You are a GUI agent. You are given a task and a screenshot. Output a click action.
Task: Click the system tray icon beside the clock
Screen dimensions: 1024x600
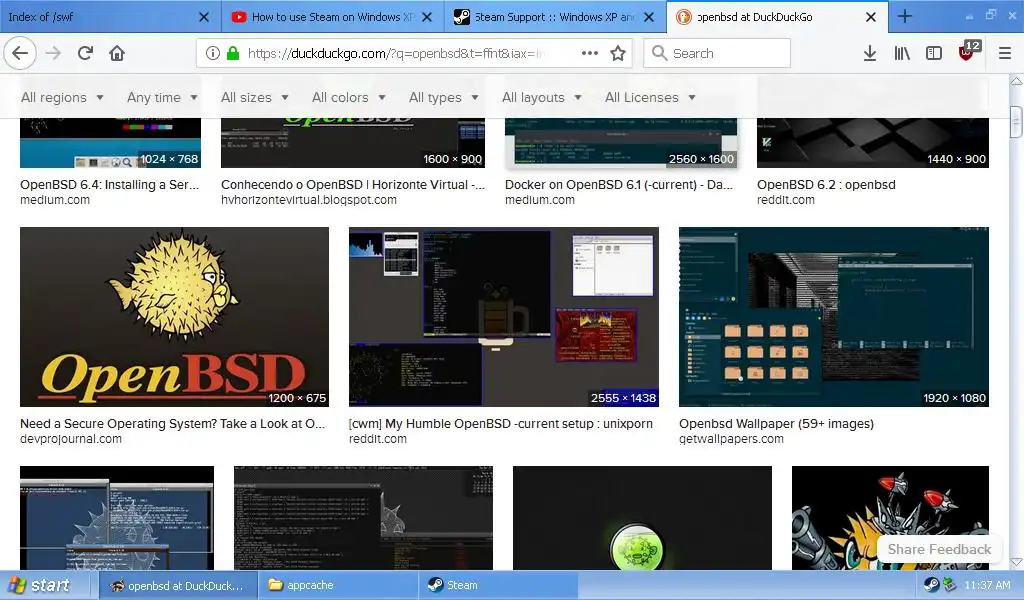coord(950,585)
